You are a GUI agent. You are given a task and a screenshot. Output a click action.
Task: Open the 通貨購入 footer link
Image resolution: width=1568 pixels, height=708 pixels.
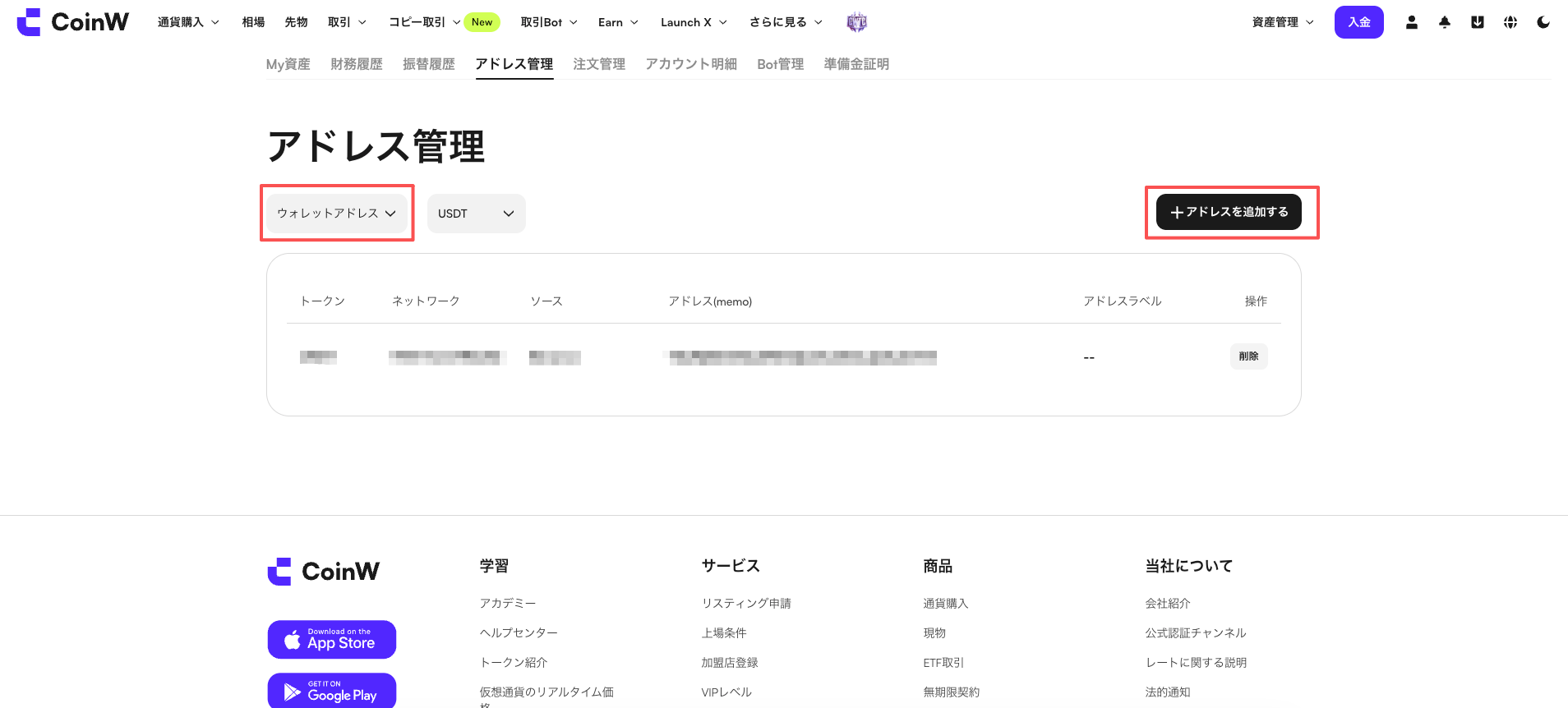pyautogui.click(x=946, y=604)
